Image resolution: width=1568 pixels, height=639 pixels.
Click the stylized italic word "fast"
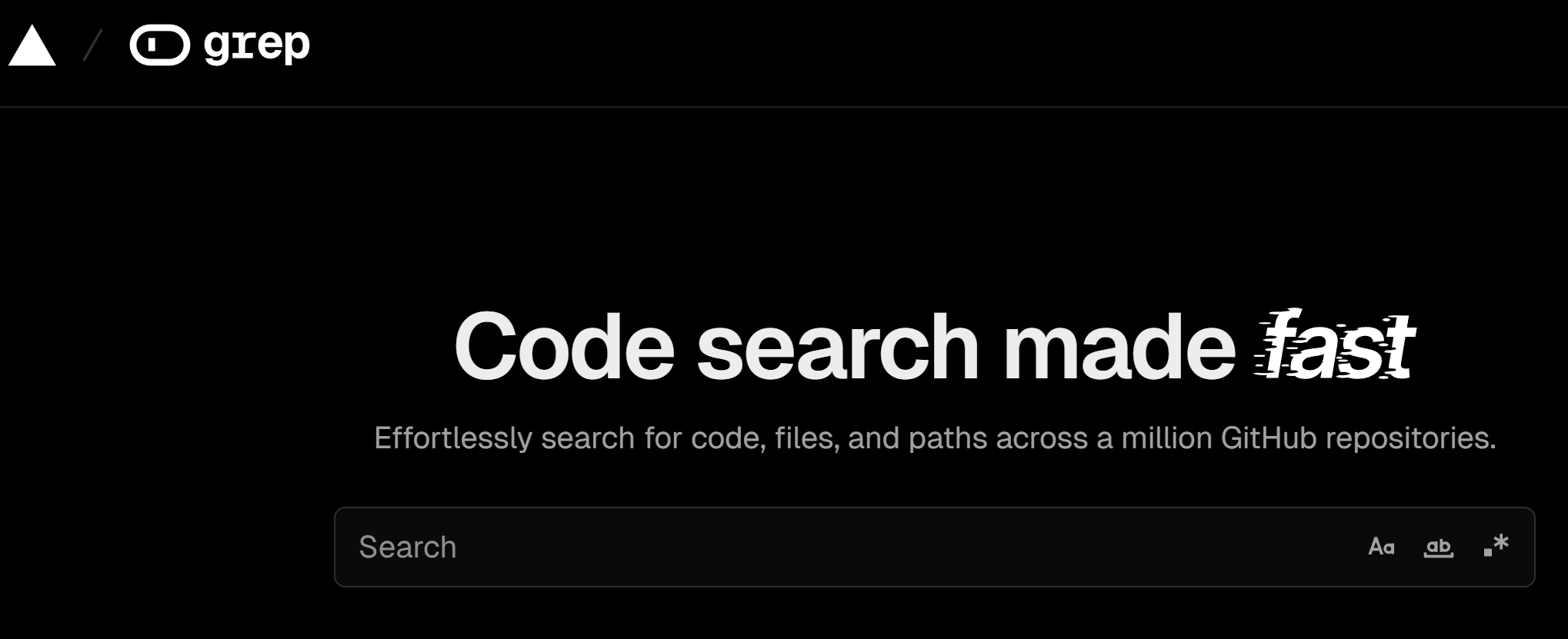click(x=1334, y=344)
